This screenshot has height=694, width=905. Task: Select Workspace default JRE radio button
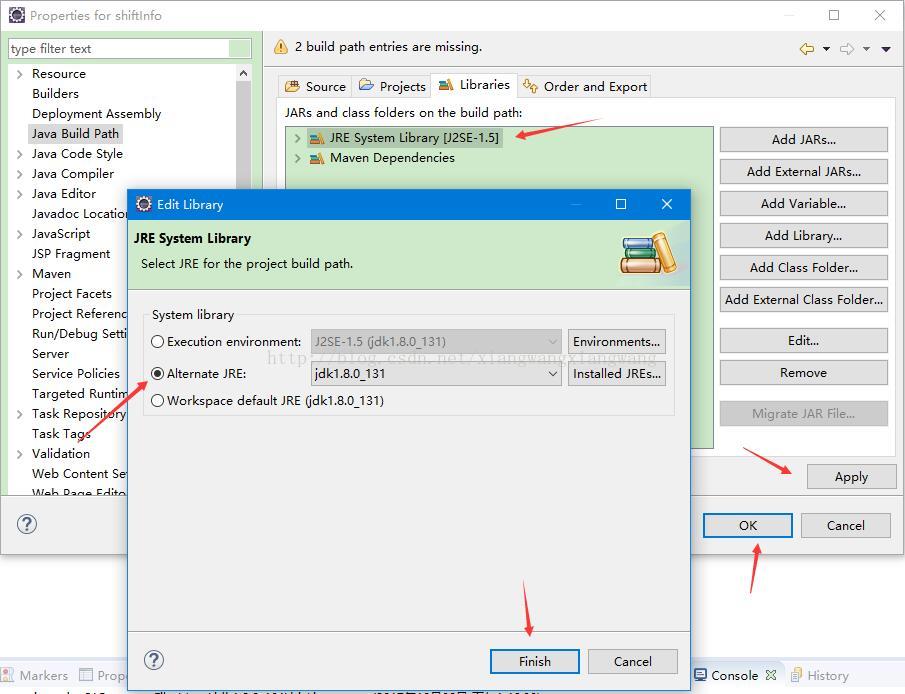[x=157, y=401]
